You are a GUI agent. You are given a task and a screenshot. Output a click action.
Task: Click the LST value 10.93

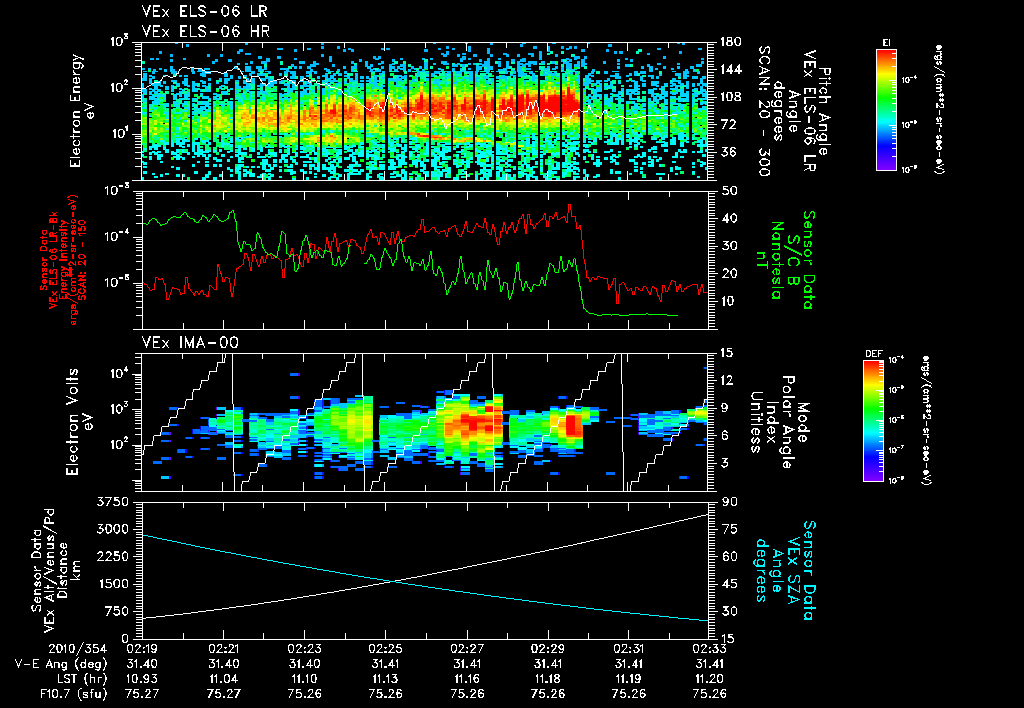(x=142, y=679)
